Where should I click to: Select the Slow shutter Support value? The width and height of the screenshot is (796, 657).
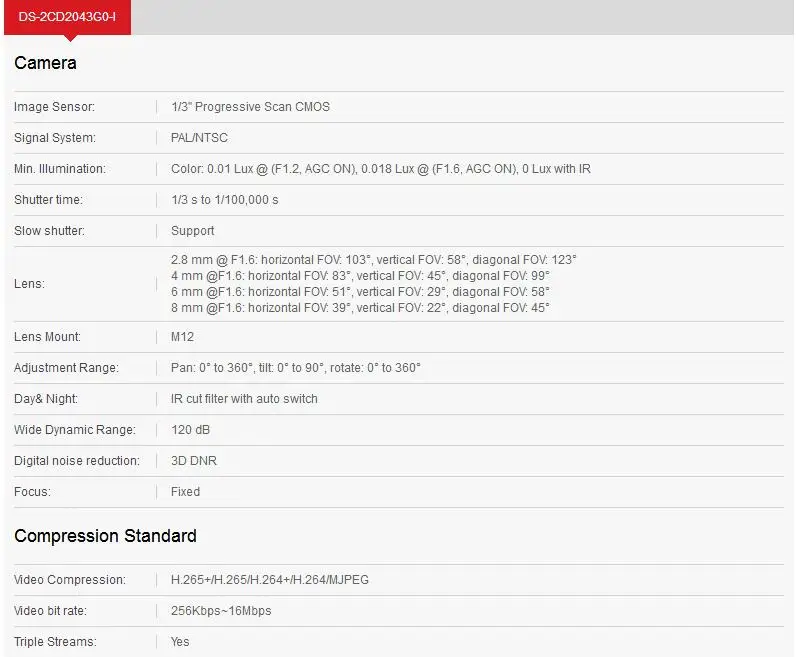pos(192,231)
